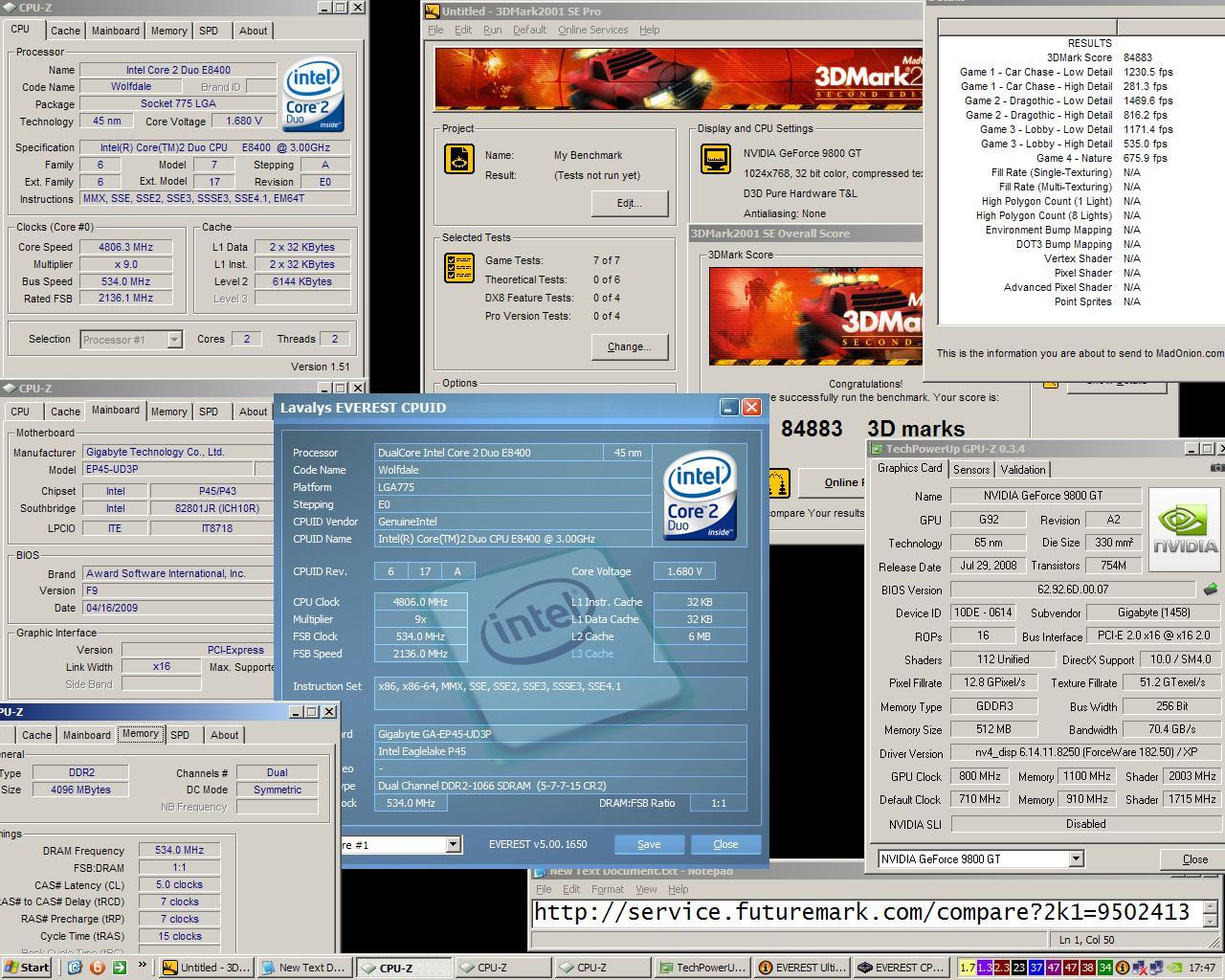Open the Format menu in Notepad
Image resolution: width=1225 pixels, height=980 pixels.
[x=608, y=889]
